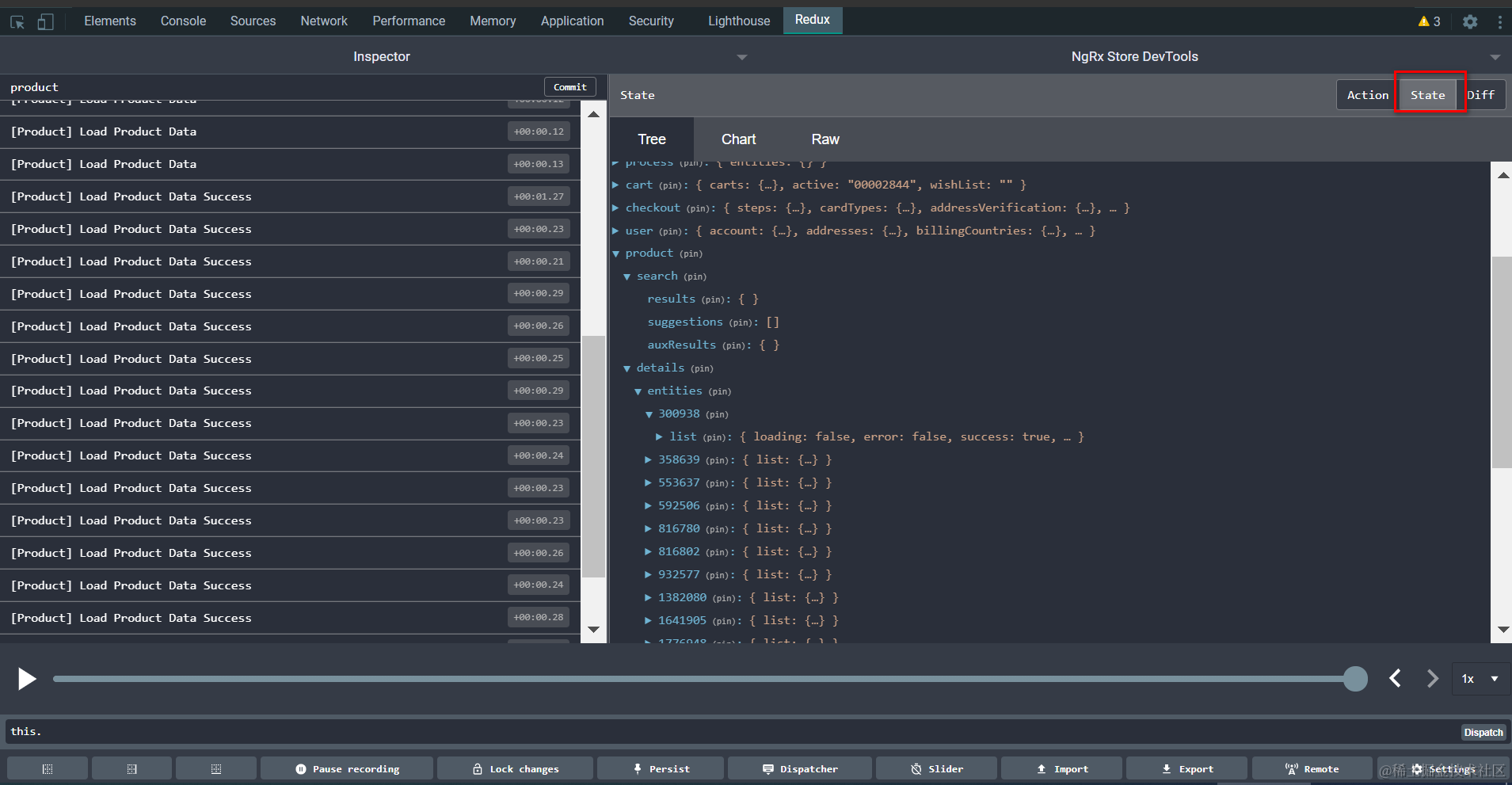Step to previous action arrow
Image resolution: width=1512 pixels, height=785 pixels.
pos(1396,678)
